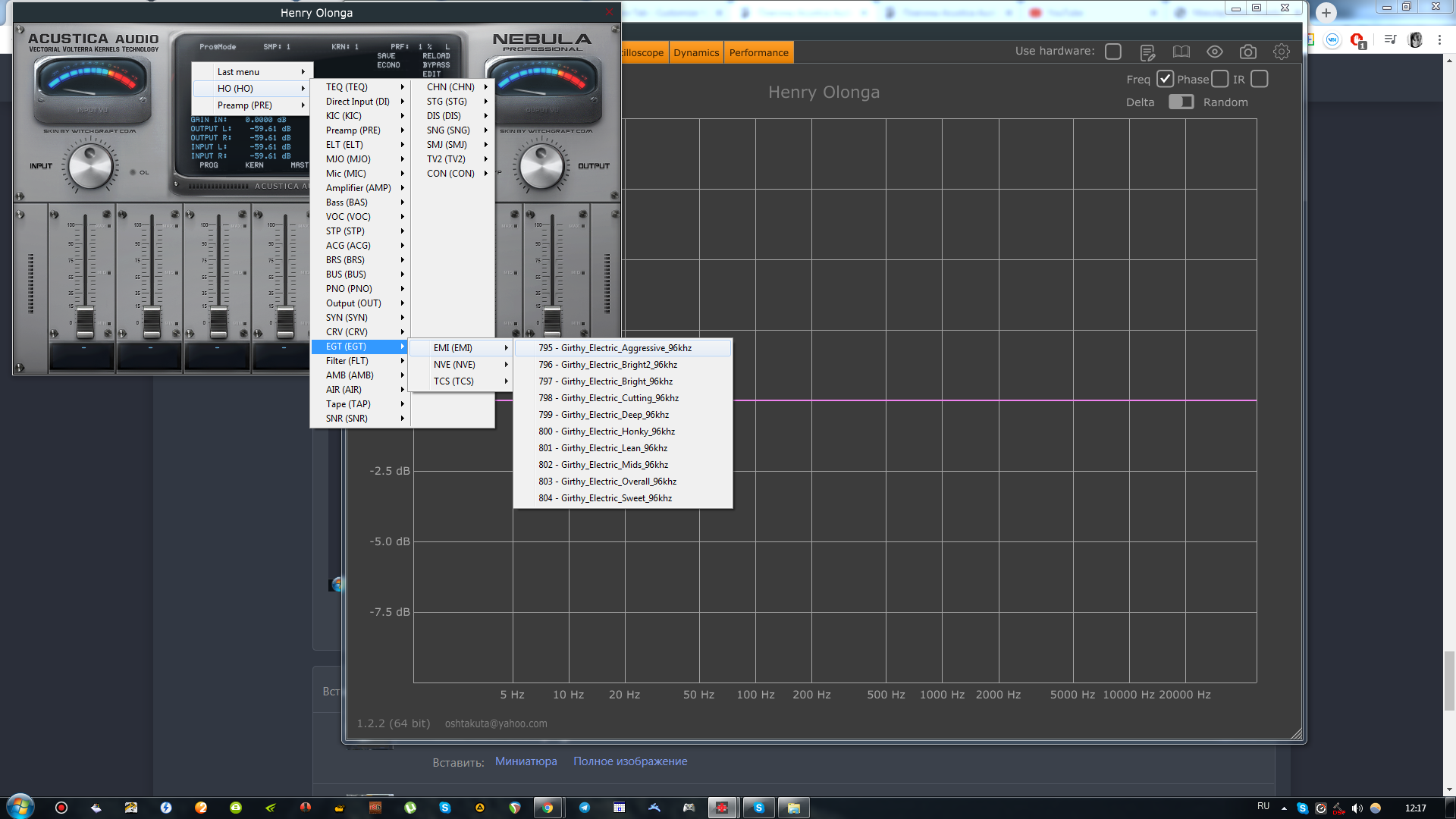Expand the CHN (CHN) submenu
The width and height of the screenshot is (1456, 819).
click(453, 87)
